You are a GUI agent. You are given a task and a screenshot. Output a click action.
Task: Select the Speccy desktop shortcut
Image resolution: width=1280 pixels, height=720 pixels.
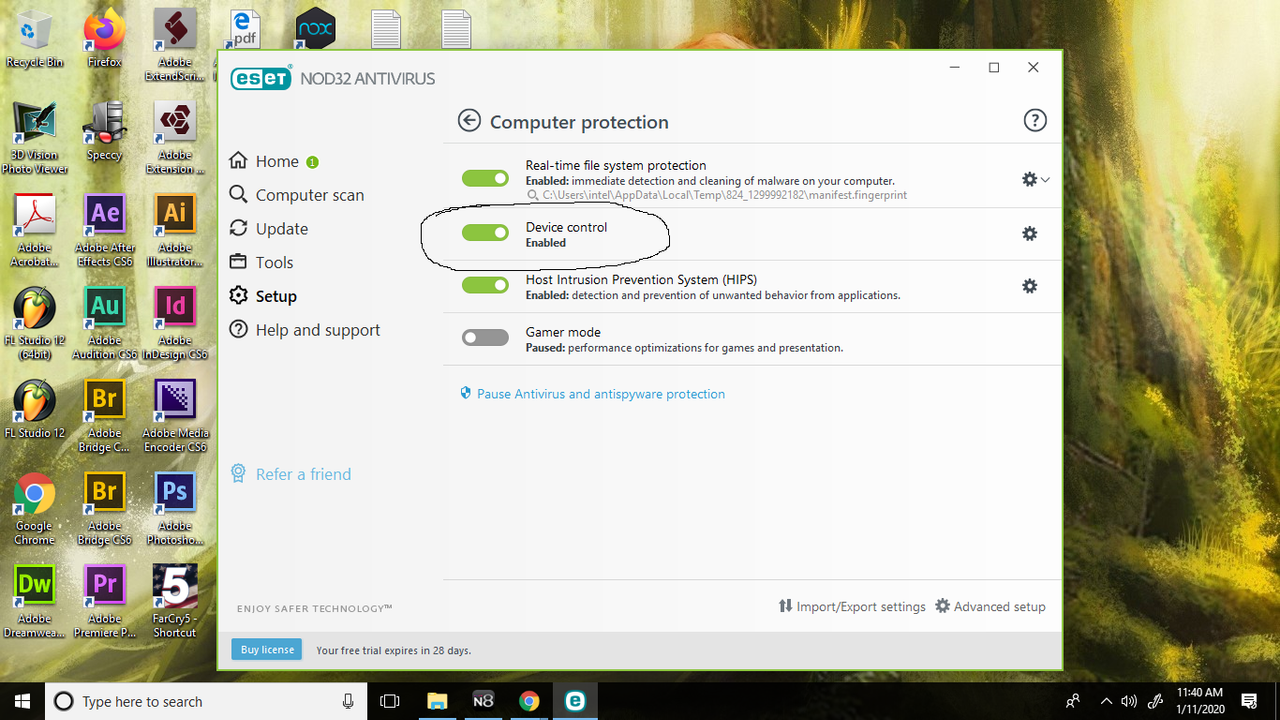[x=104, y=132]
